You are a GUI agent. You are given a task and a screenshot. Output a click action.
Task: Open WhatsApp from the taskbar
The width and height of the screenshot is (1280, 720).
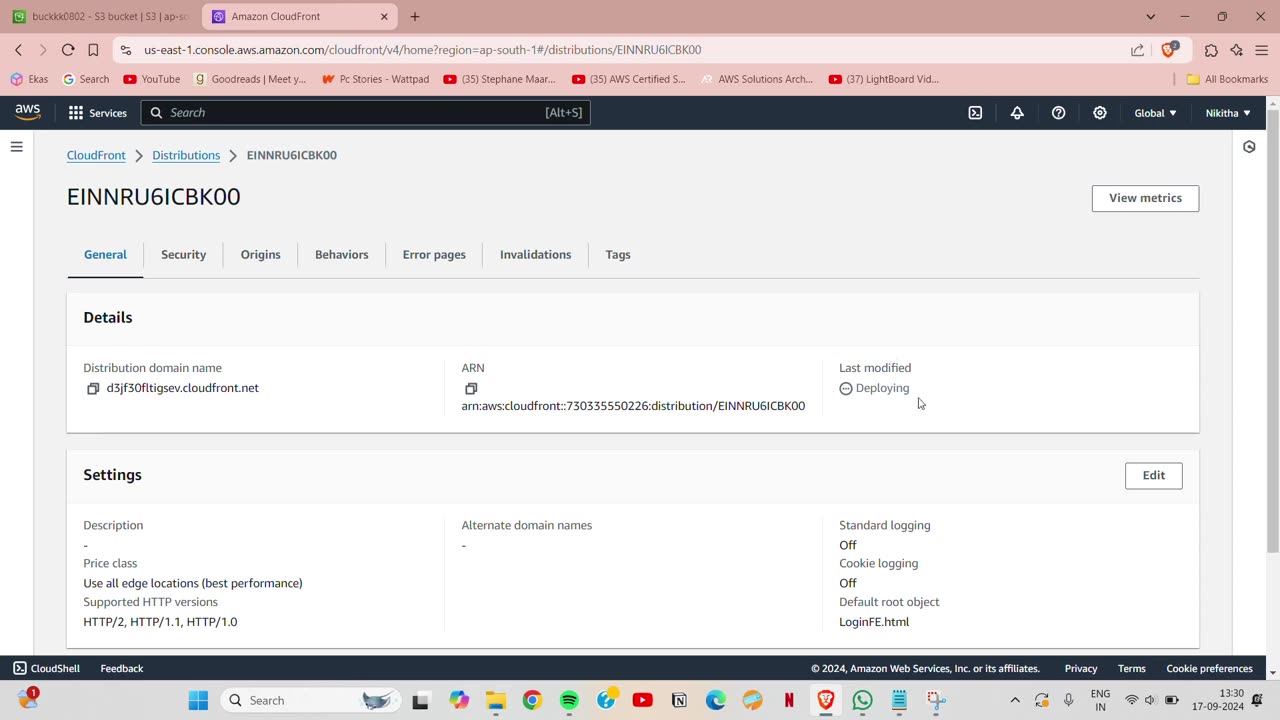point(862,700)
